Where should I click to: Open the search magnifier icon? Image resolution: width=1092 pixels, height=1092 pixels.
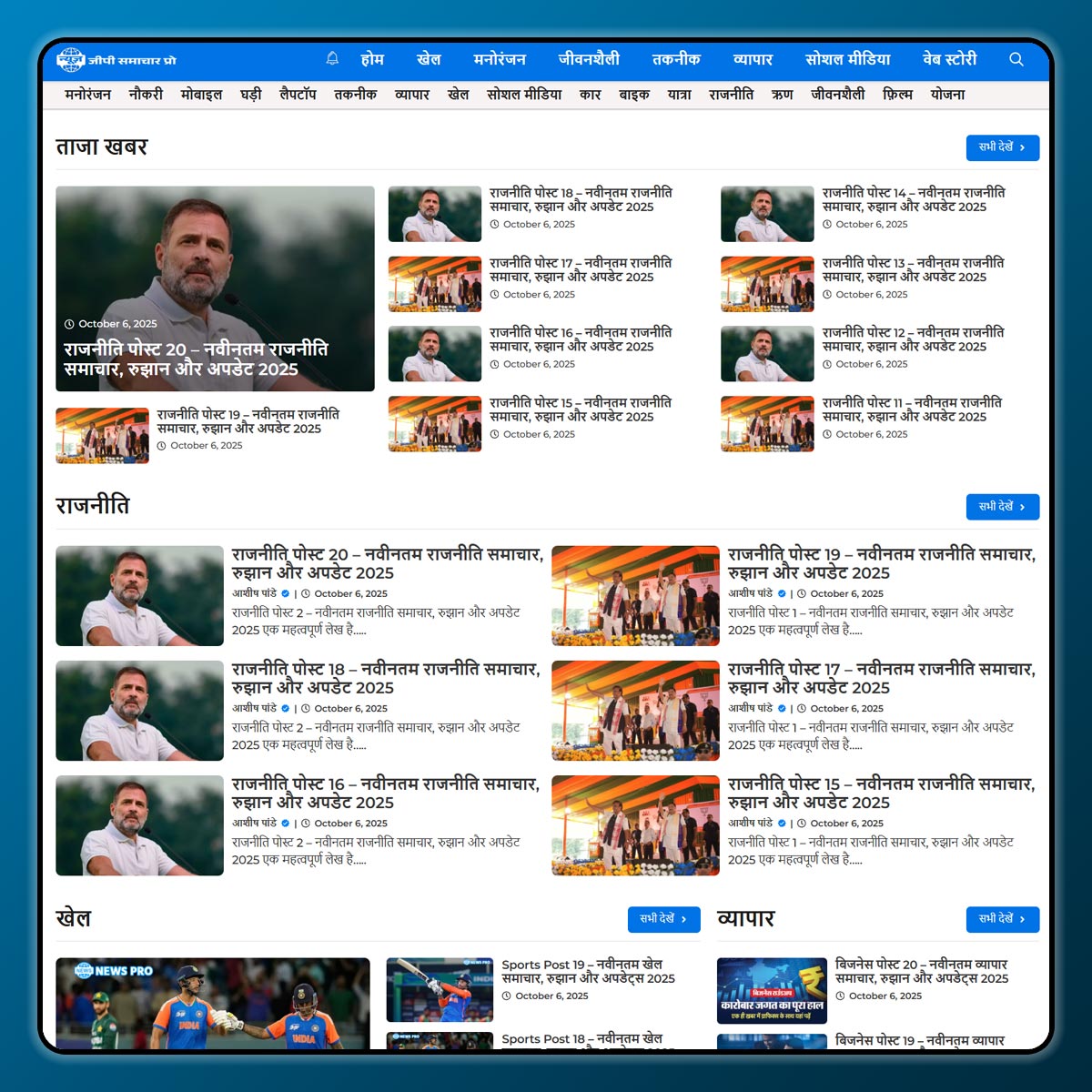(x=1016, y=59)
